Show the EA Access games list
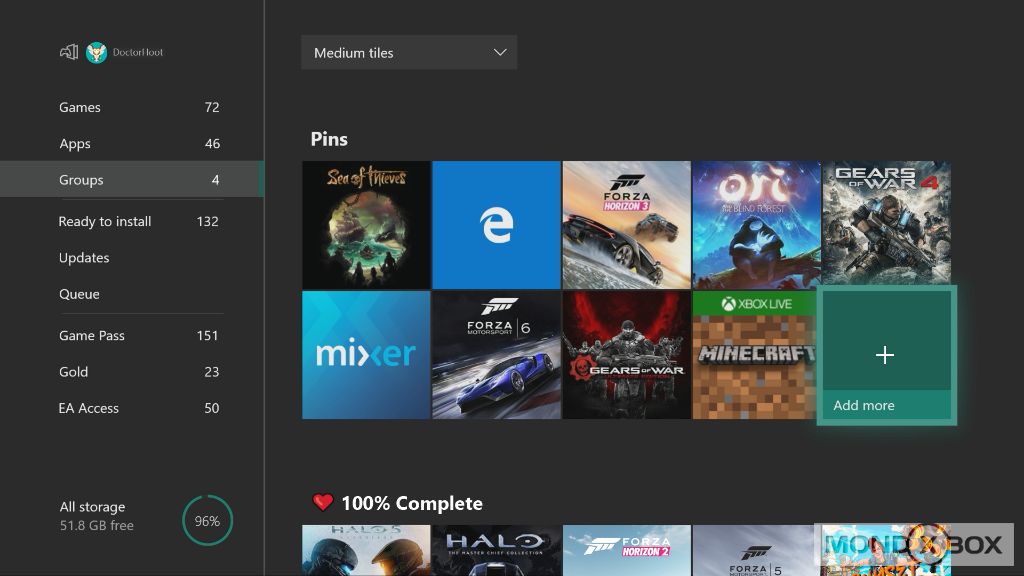Image resolution: width=1024 pixels, height=576 pixels. pos(89,408)
